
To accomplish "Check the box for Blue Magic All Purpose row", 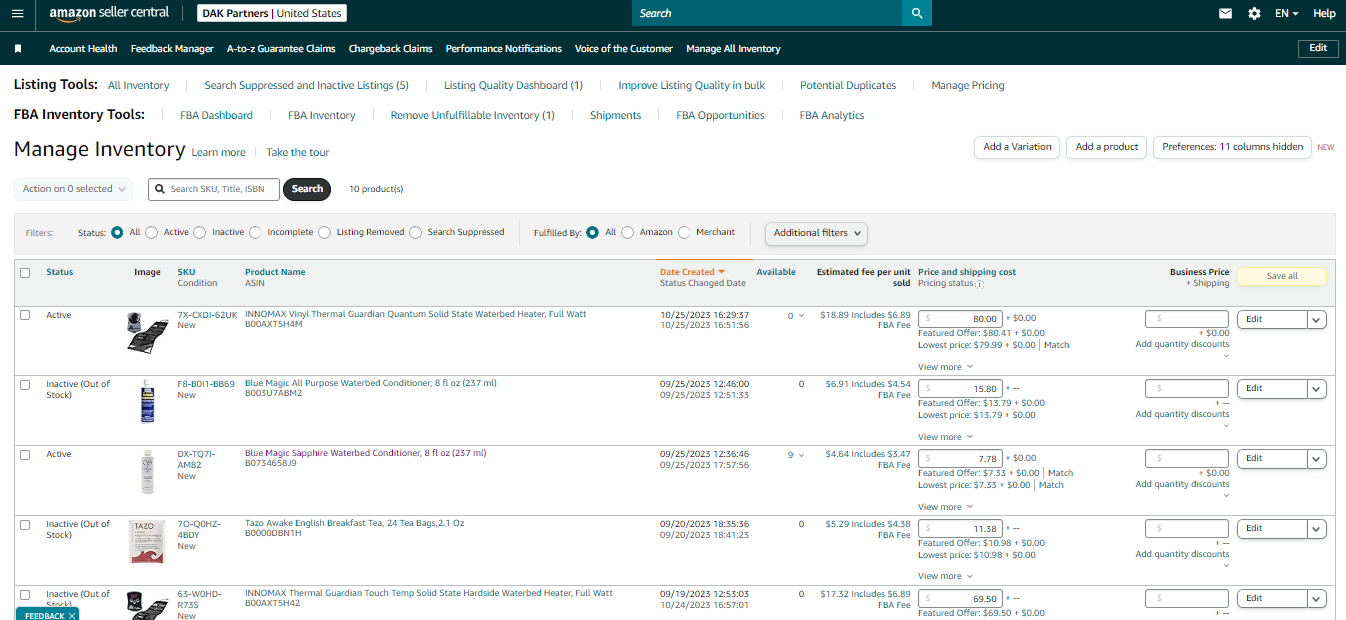I will click(25, 385).
